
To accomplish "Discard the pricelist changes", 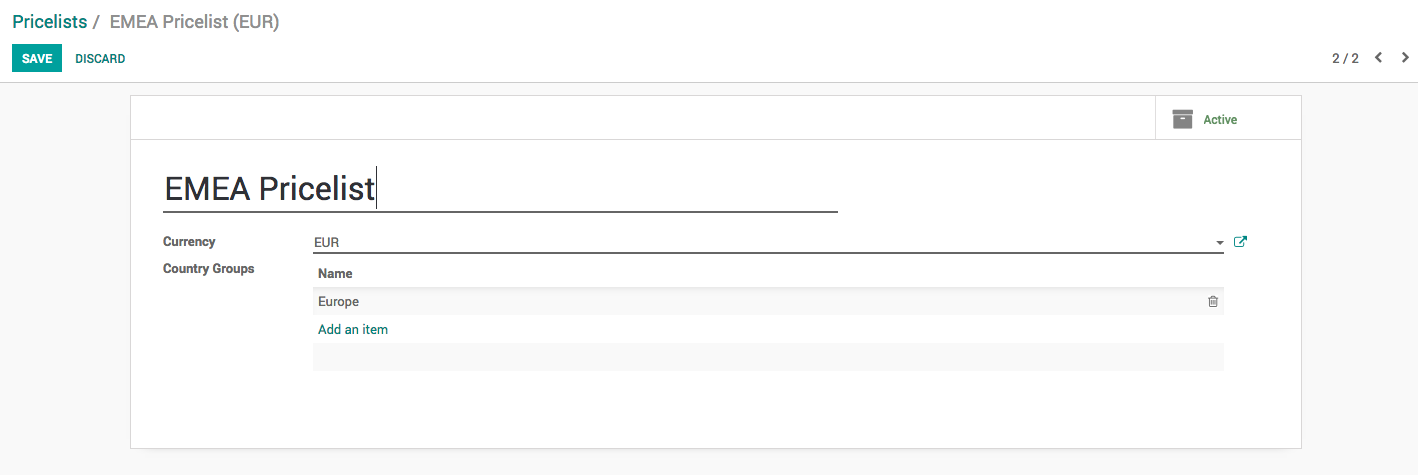I will [100, 59].
